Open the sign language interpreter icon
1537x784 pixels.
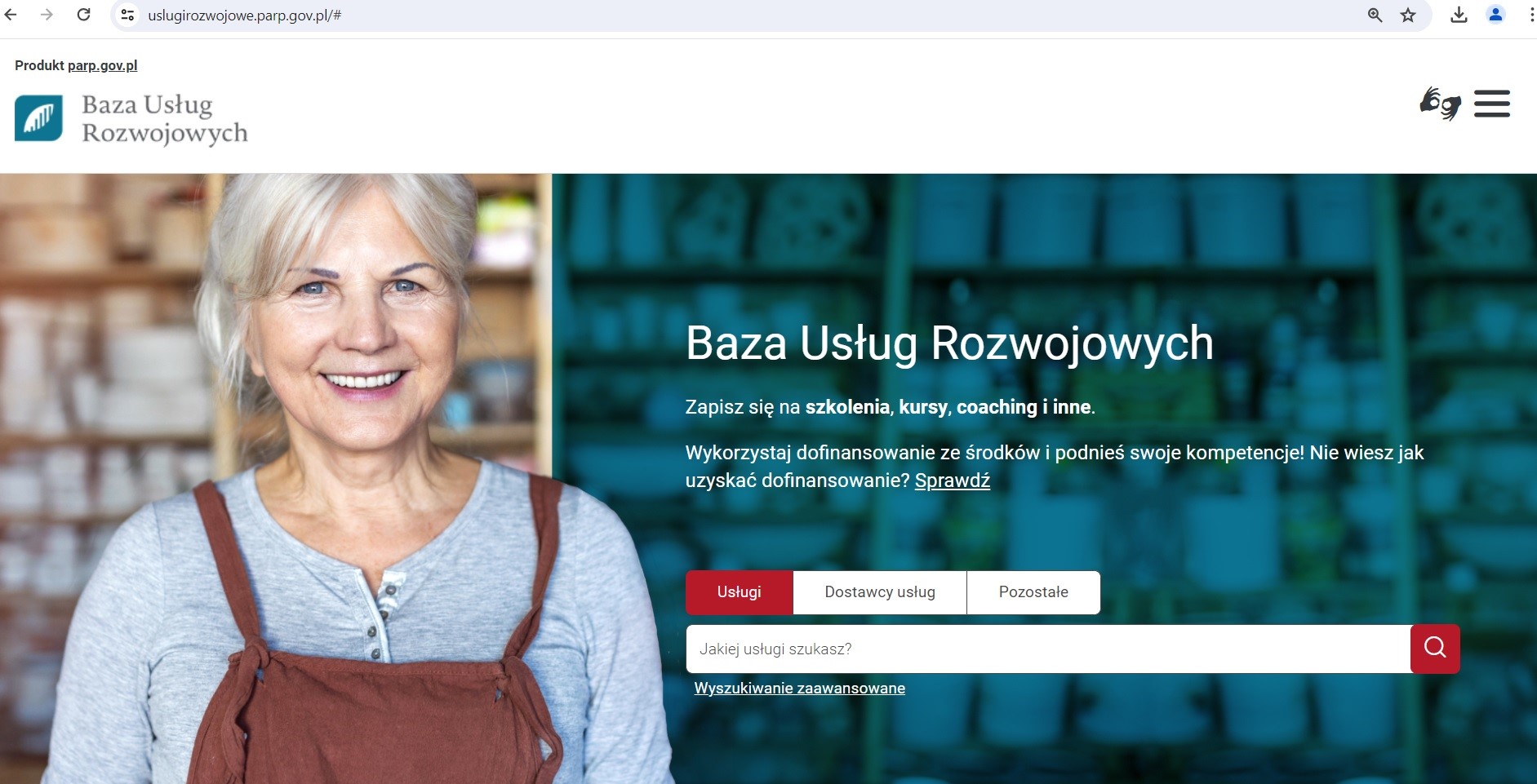[1441, 104]
